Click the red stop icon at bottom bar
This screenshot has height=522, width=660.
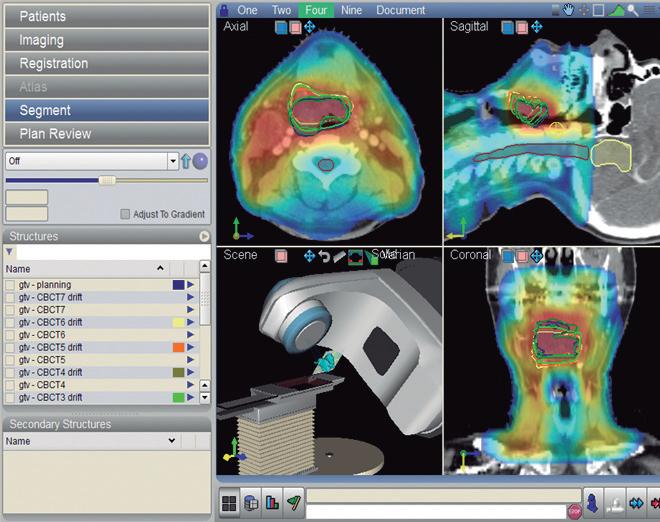click(x=574, y=511)
